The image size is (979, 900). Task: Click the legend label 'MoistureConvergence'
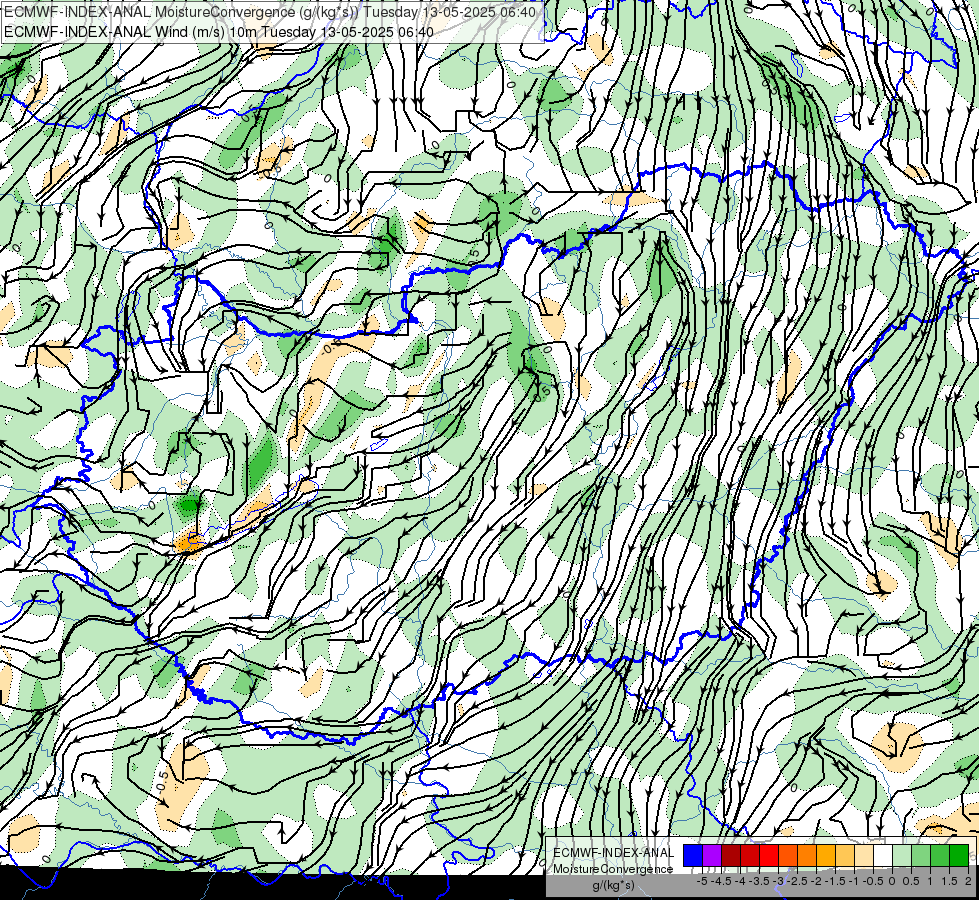(613, 869)
